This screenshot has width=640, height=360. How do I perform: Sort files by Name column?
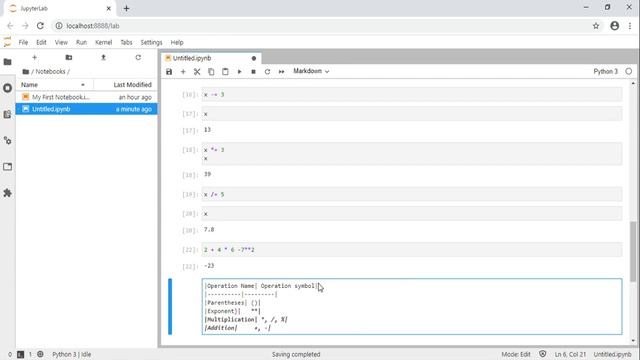tap(54, 84)
